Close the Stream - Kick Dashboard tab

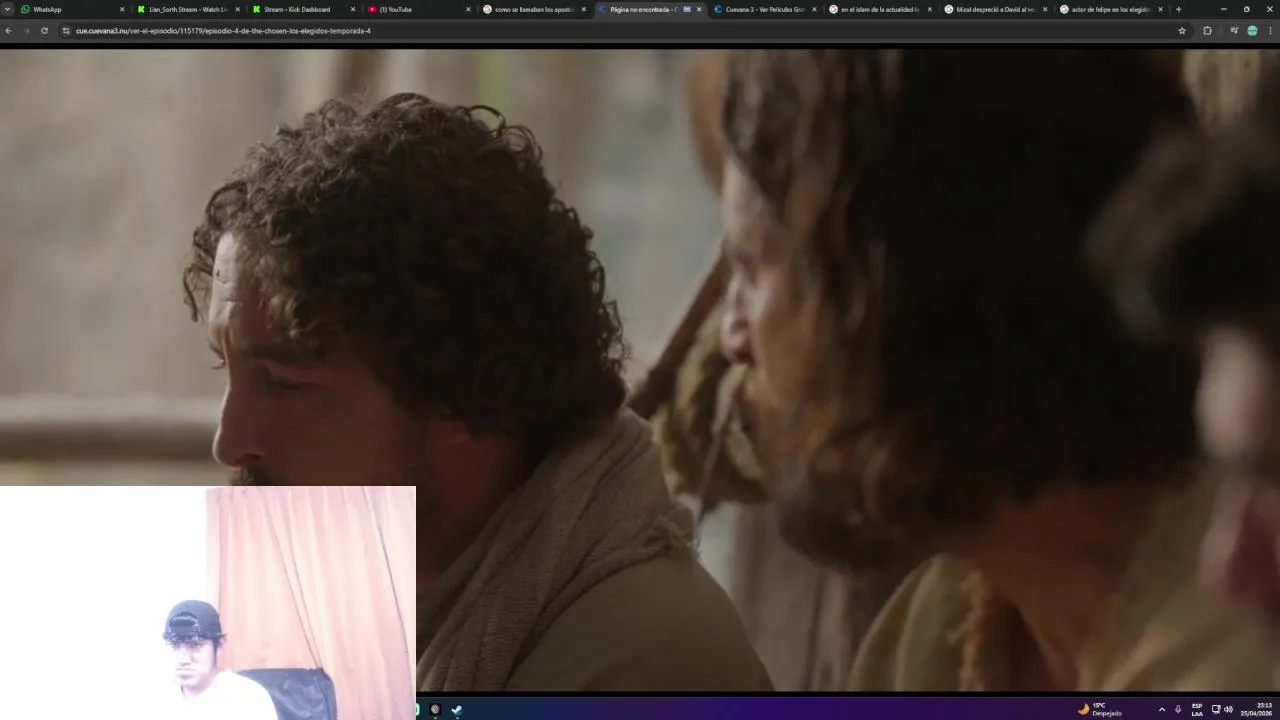click(x=352, y=9)
